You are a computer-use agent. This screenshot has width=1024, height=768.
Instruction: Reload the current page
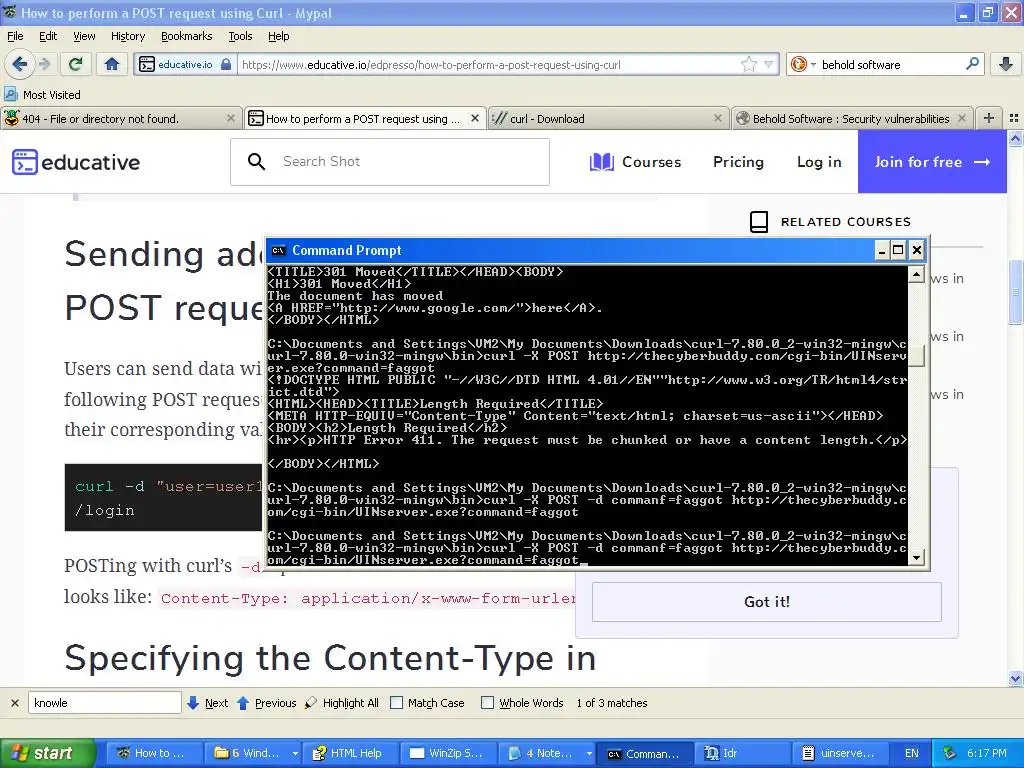point(76,64)
